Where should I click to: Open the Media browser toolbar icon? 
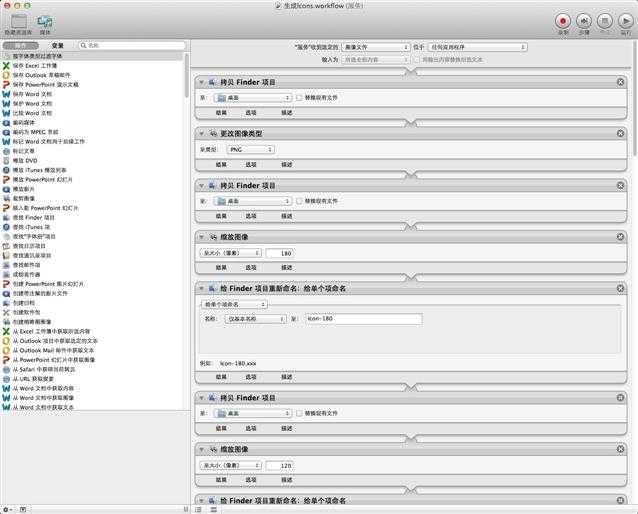coord(45,22)
